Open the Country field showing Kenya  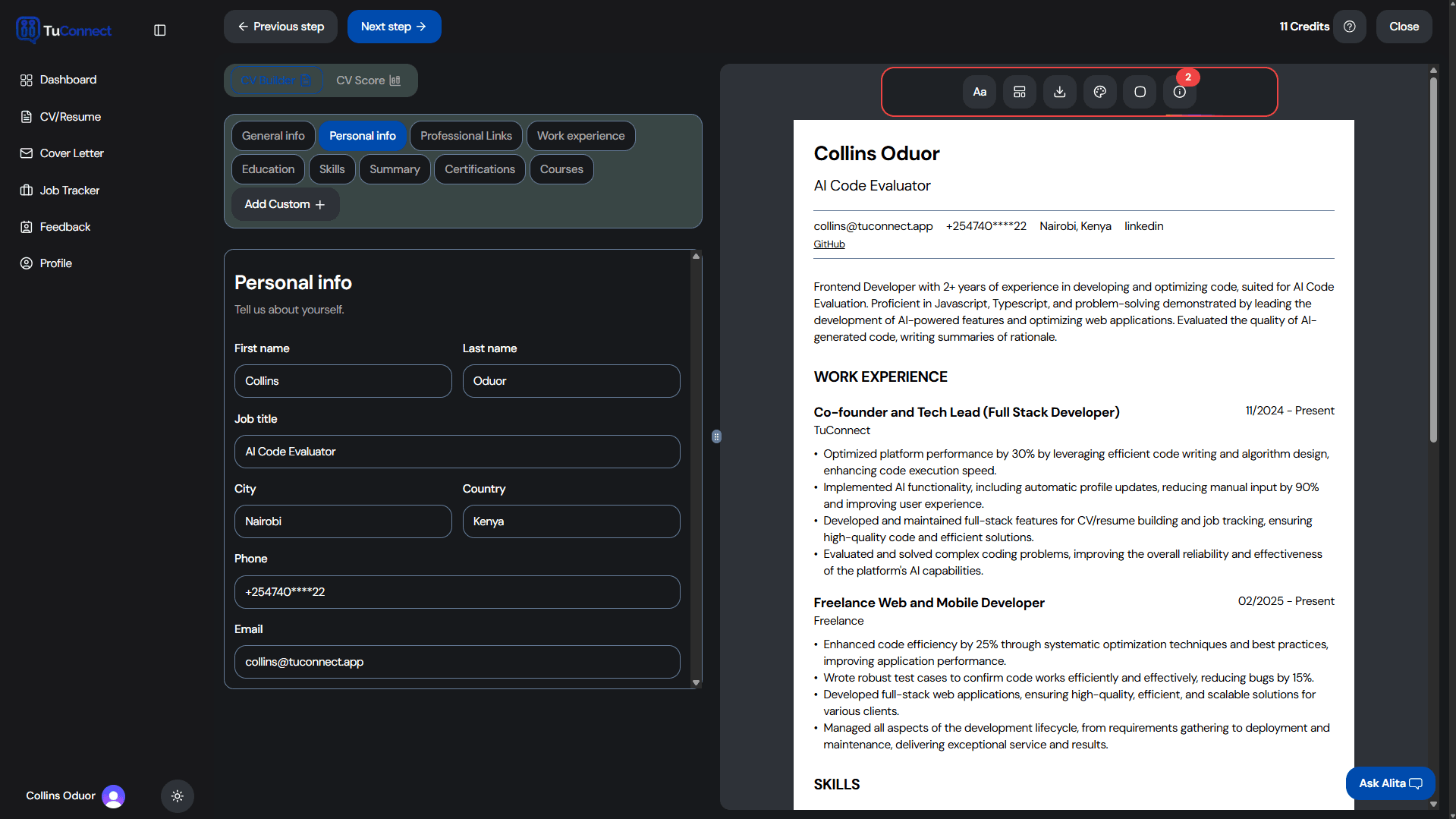coord(571,521)
